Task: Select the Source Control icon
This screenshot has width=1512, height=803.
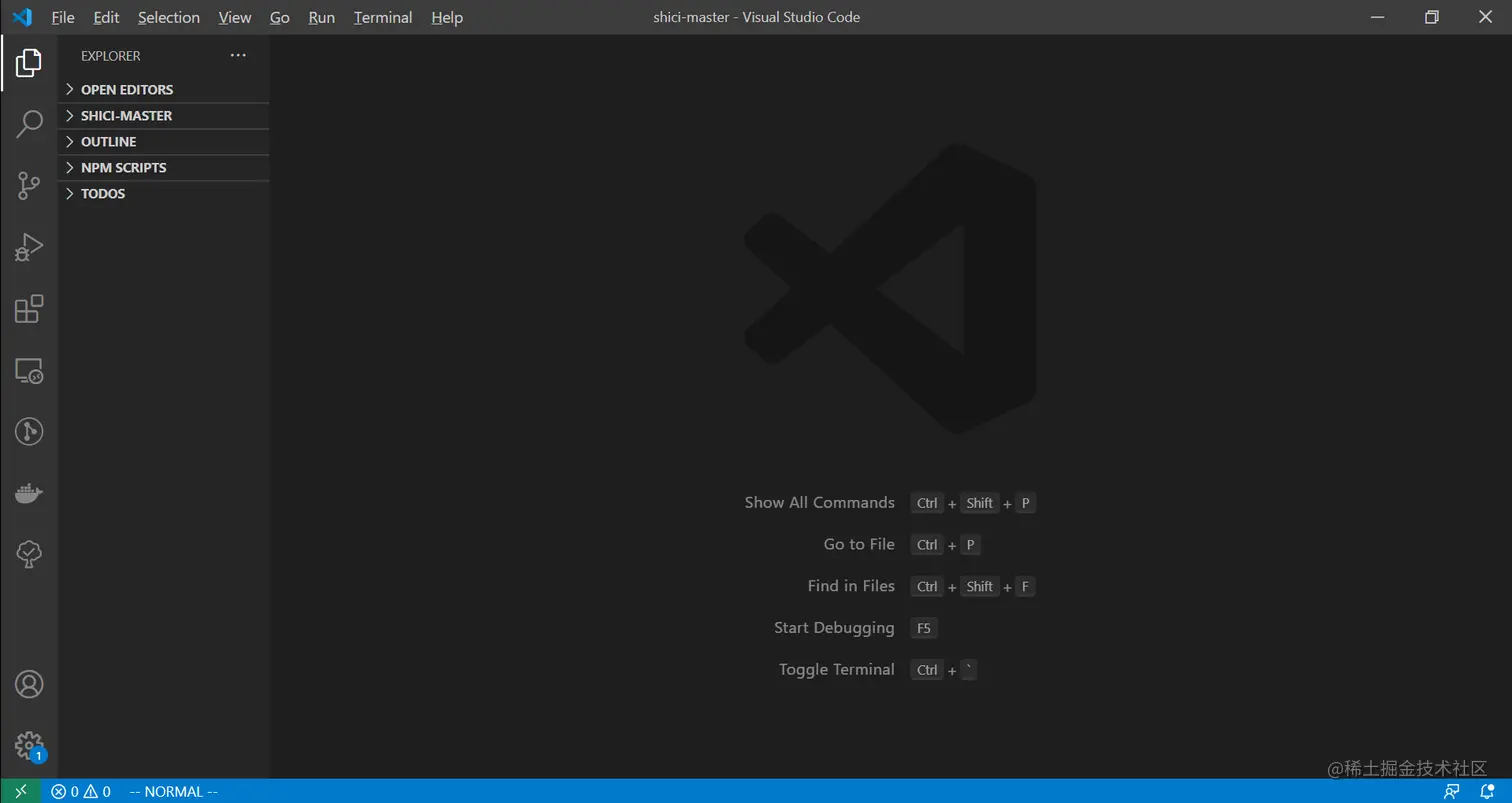Action: tap(27, 185)
